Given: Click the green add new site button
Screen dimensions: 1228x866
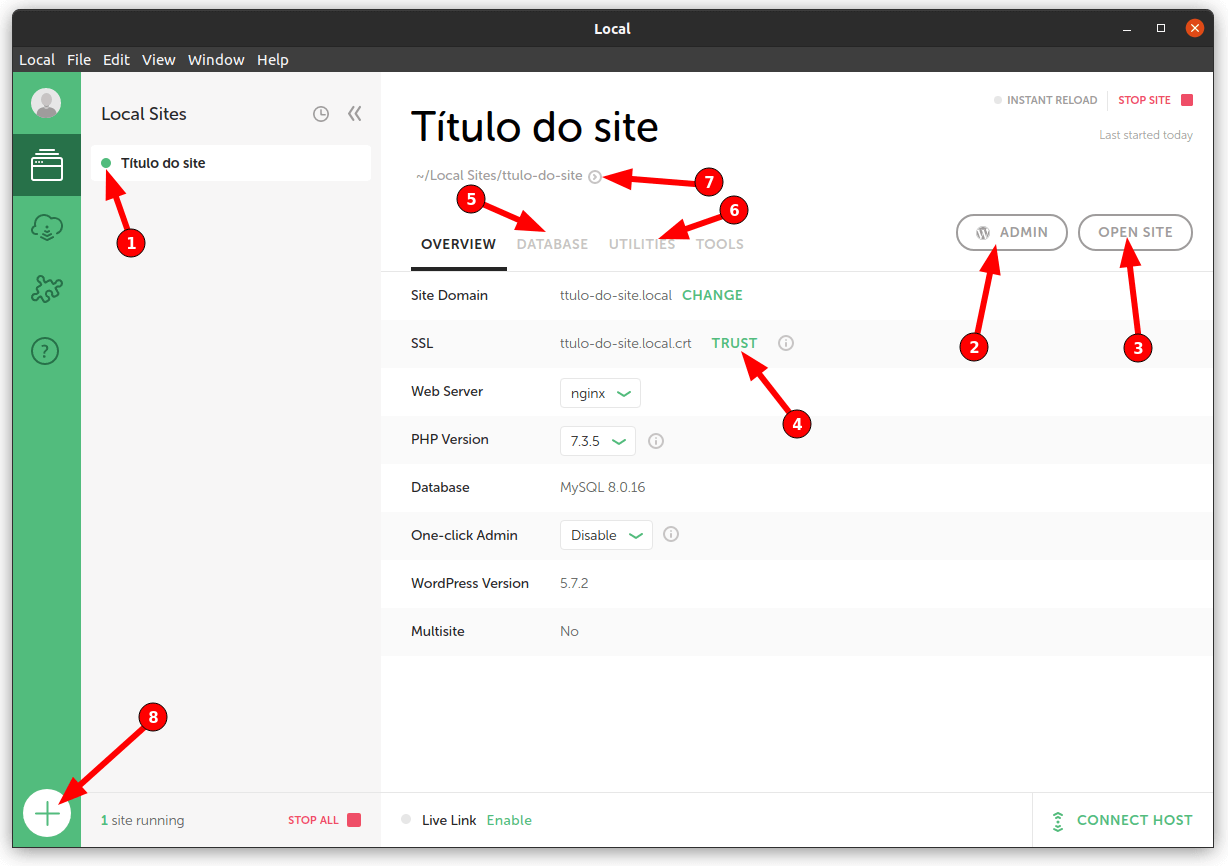Looking at the screenshot, I should point(47,814).
